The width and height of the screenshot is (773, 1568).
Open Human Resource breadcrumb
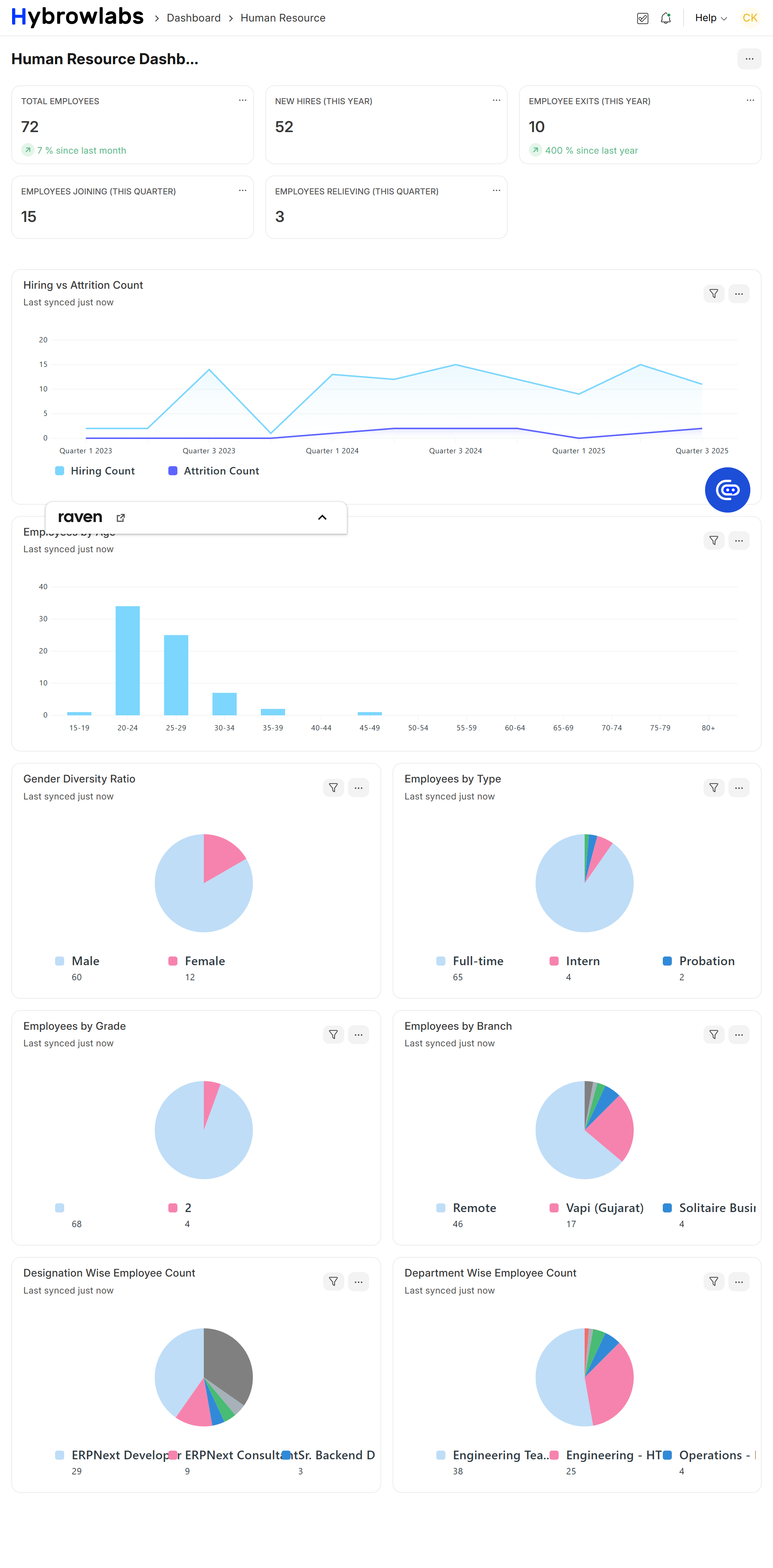point(283,18)
